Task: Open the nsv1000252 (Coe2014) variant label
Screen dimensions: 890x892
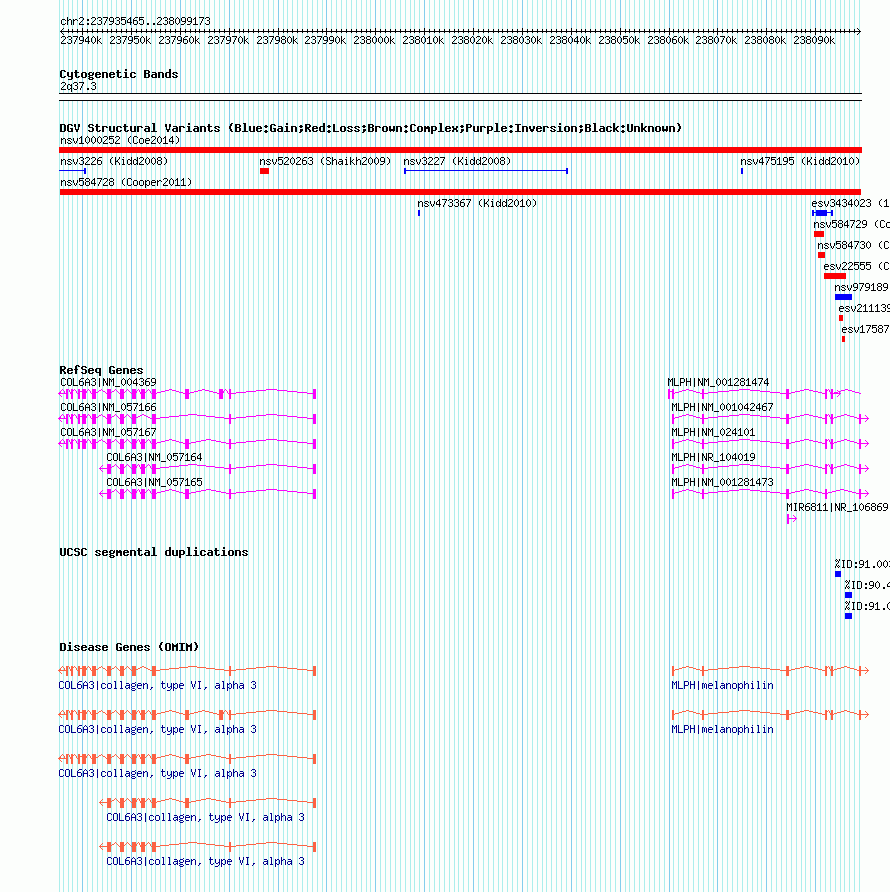Action: [120, 141]
